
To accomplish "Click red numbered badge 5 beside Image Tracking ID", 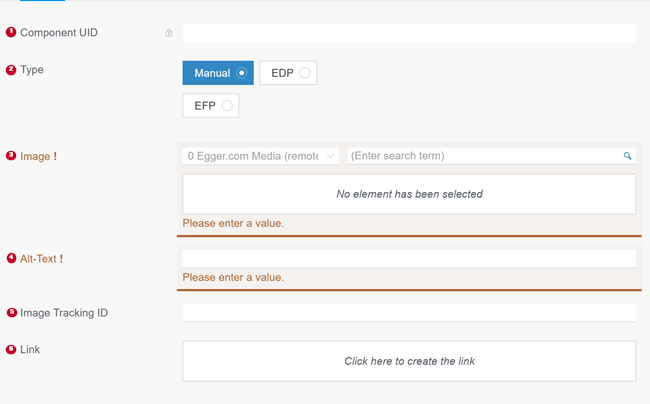I will tap(12, 312).
